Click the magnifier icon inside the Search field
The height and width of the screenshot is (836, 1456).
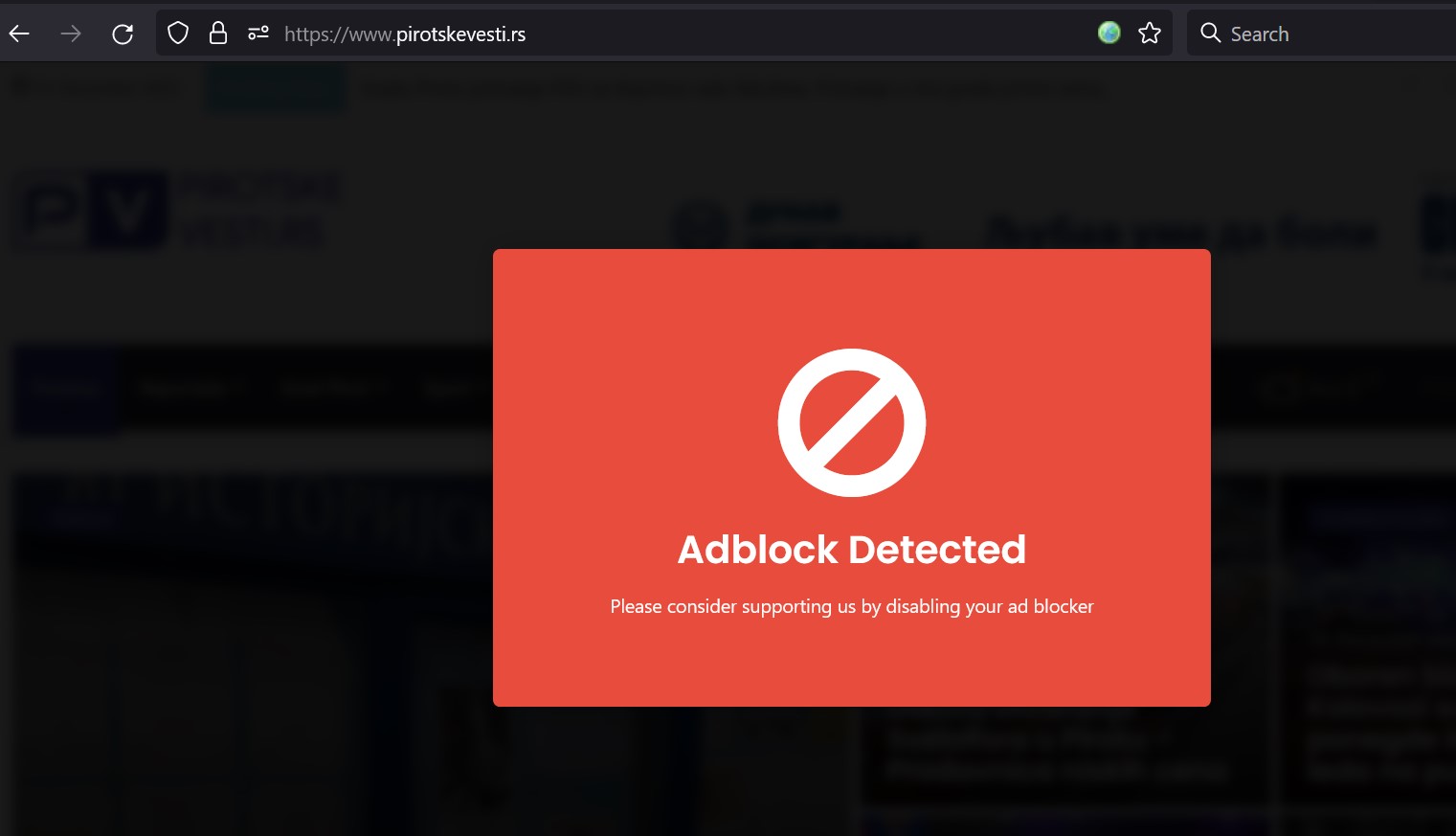(x=1210, y=33)
